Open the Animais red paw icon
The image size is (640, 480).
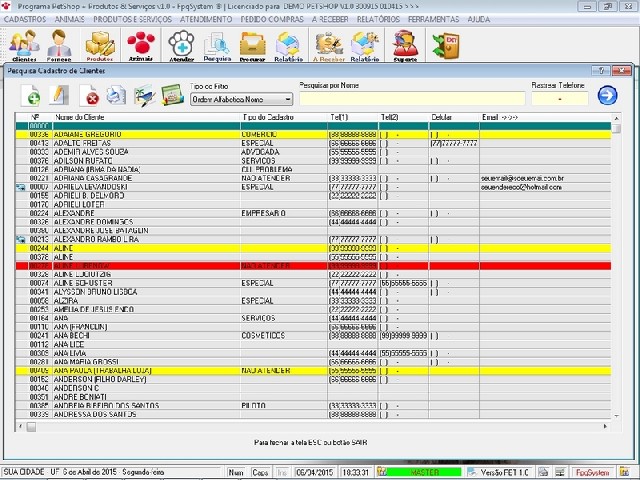point(141,45)
